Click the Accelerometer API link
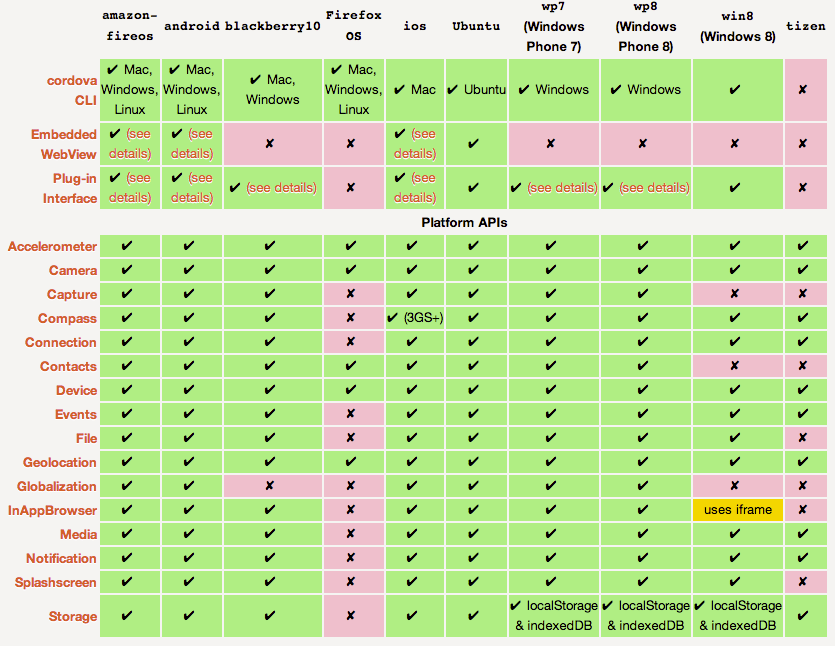 click(x=52, y=247)
